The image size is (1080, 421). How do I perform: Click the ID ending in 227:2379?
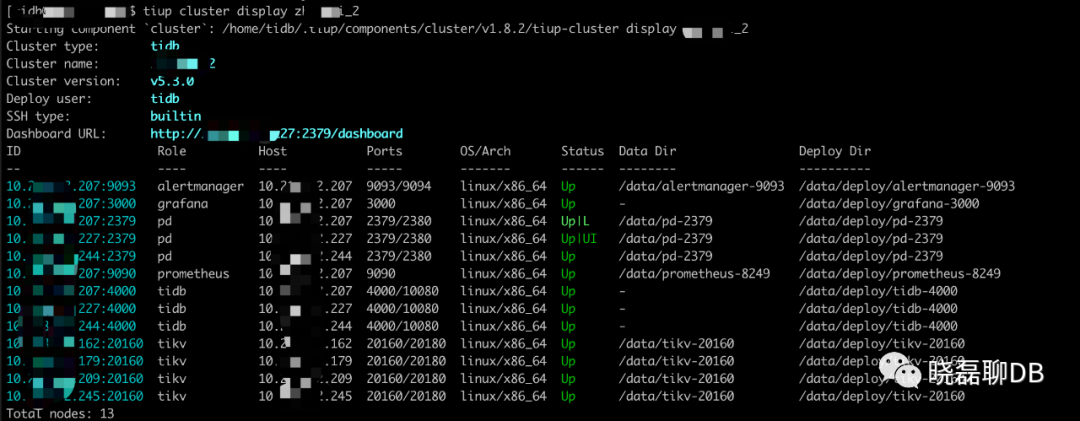tap(71, 238)
